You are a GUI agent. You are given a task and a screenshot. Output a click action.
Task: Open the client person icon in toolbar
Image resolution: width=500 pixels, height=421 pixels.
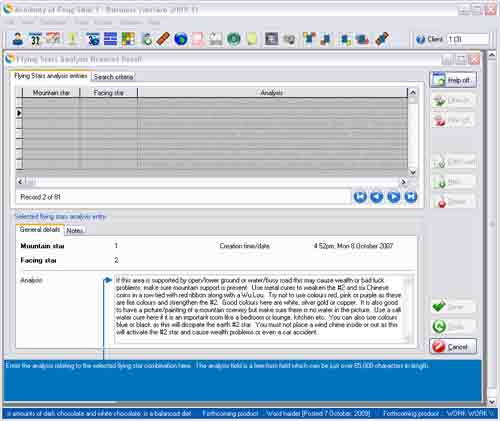[x=18, y=39]
